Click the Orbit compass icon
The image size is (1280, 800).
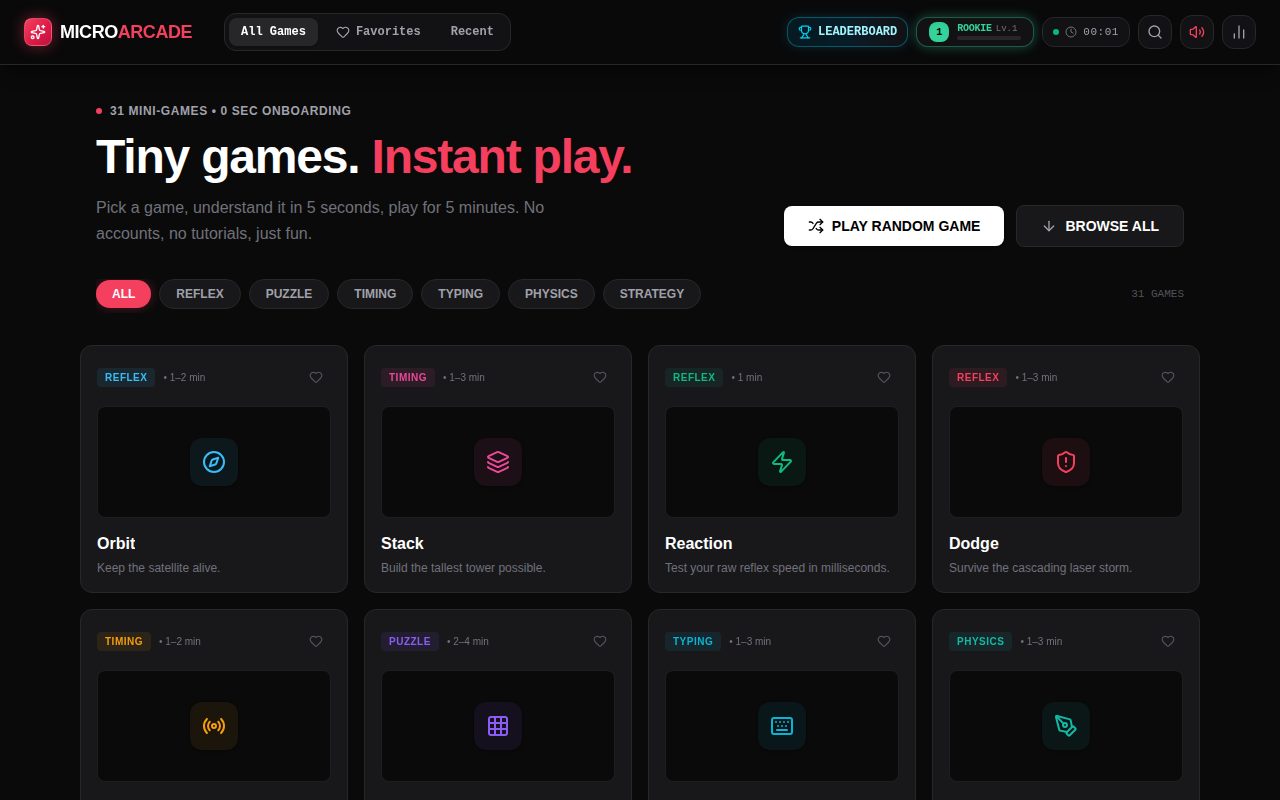214,462
